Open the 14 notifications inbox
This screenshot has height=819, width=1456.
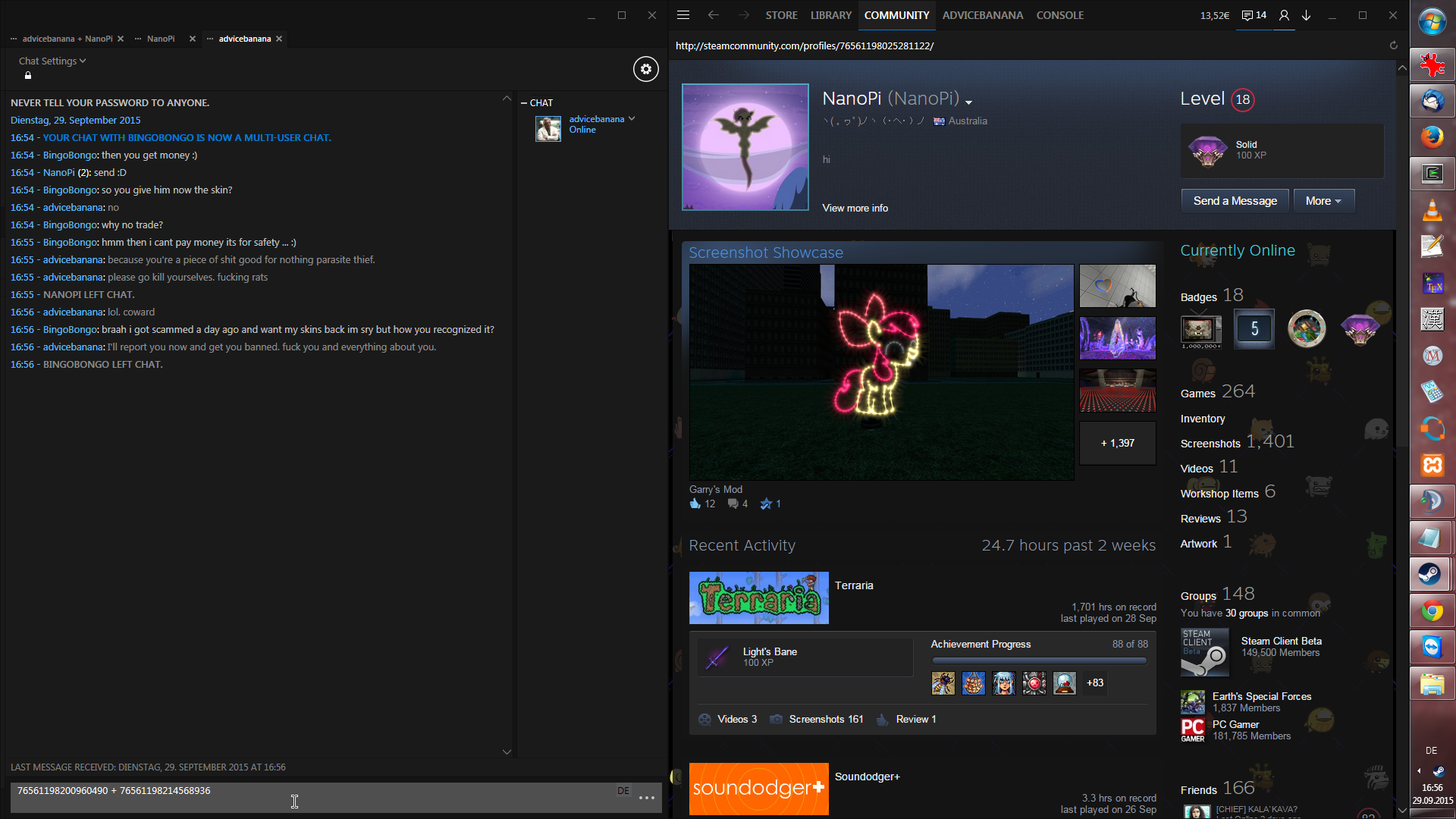coord(1254,15)
